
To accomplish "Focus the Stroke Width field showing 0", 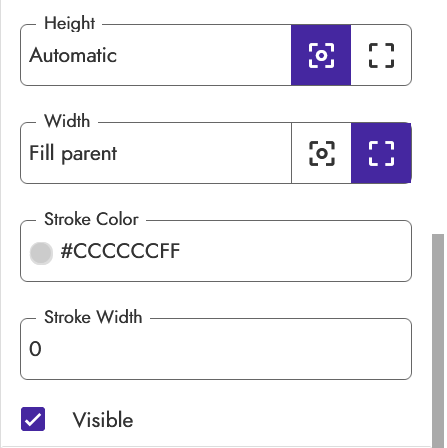I will pos(216,349).
